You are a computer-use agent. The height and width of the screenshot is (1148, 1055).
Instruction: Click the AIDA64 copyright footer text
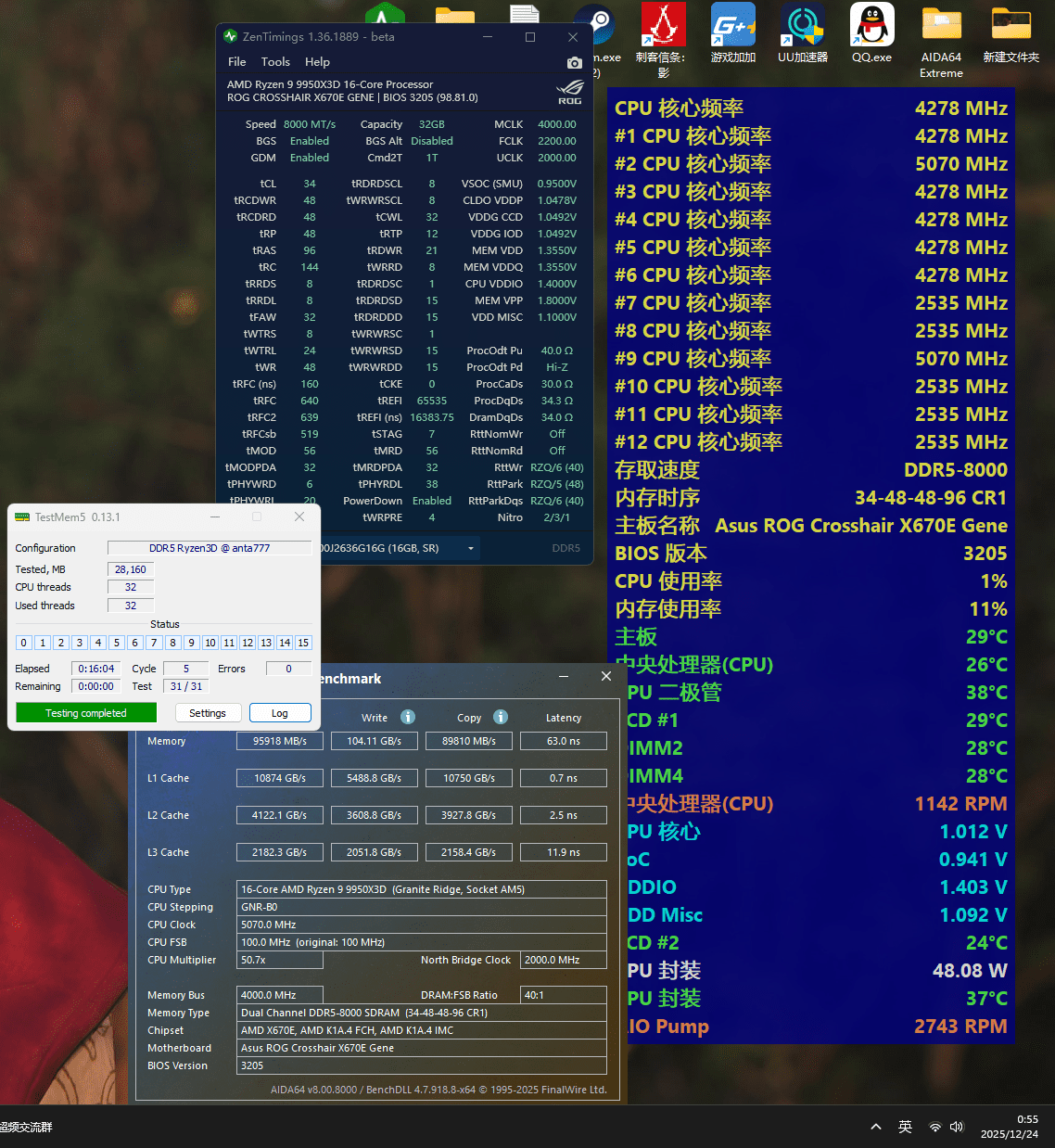pos(439,1090)
